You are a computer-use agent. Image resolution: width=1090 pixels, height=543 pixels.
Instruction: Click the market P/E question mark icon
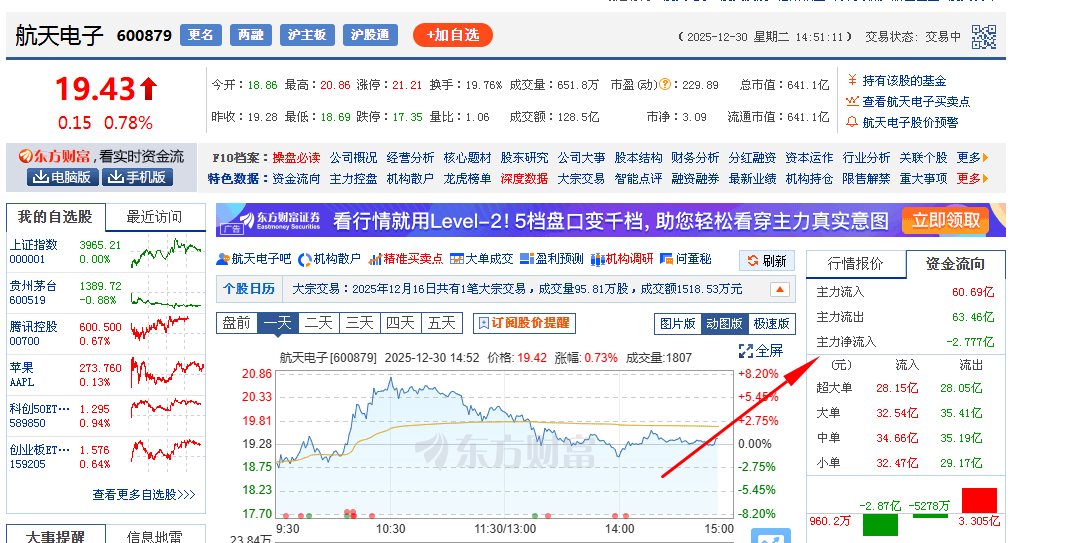tap(665, 85)
